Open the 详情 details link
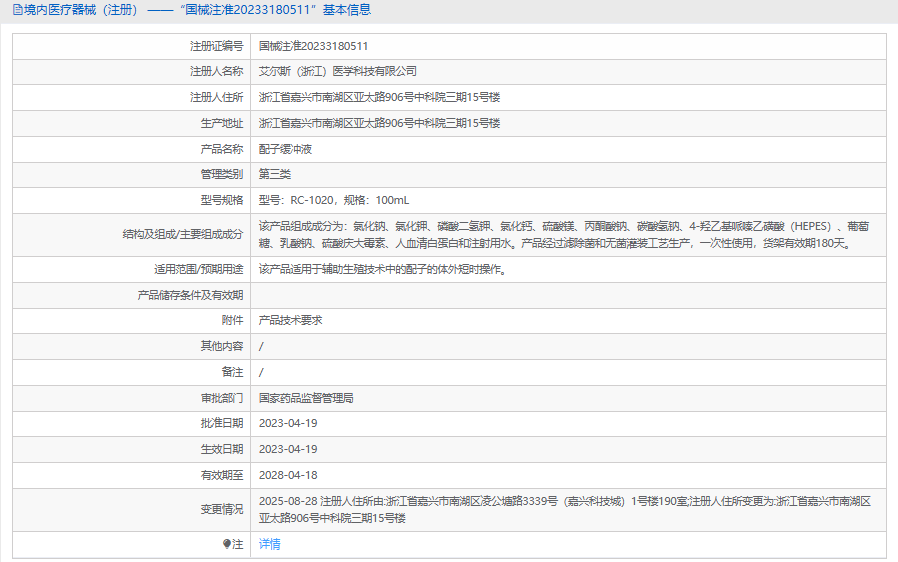Viewport: 898px width, 562px height. point(269,544)
